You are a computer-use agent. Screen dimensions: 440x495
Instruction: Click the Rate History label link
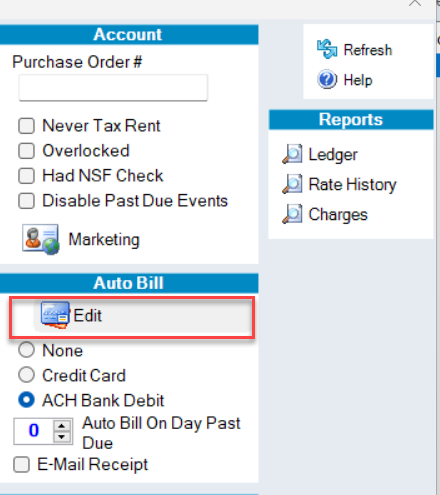[x=353, y=185]
